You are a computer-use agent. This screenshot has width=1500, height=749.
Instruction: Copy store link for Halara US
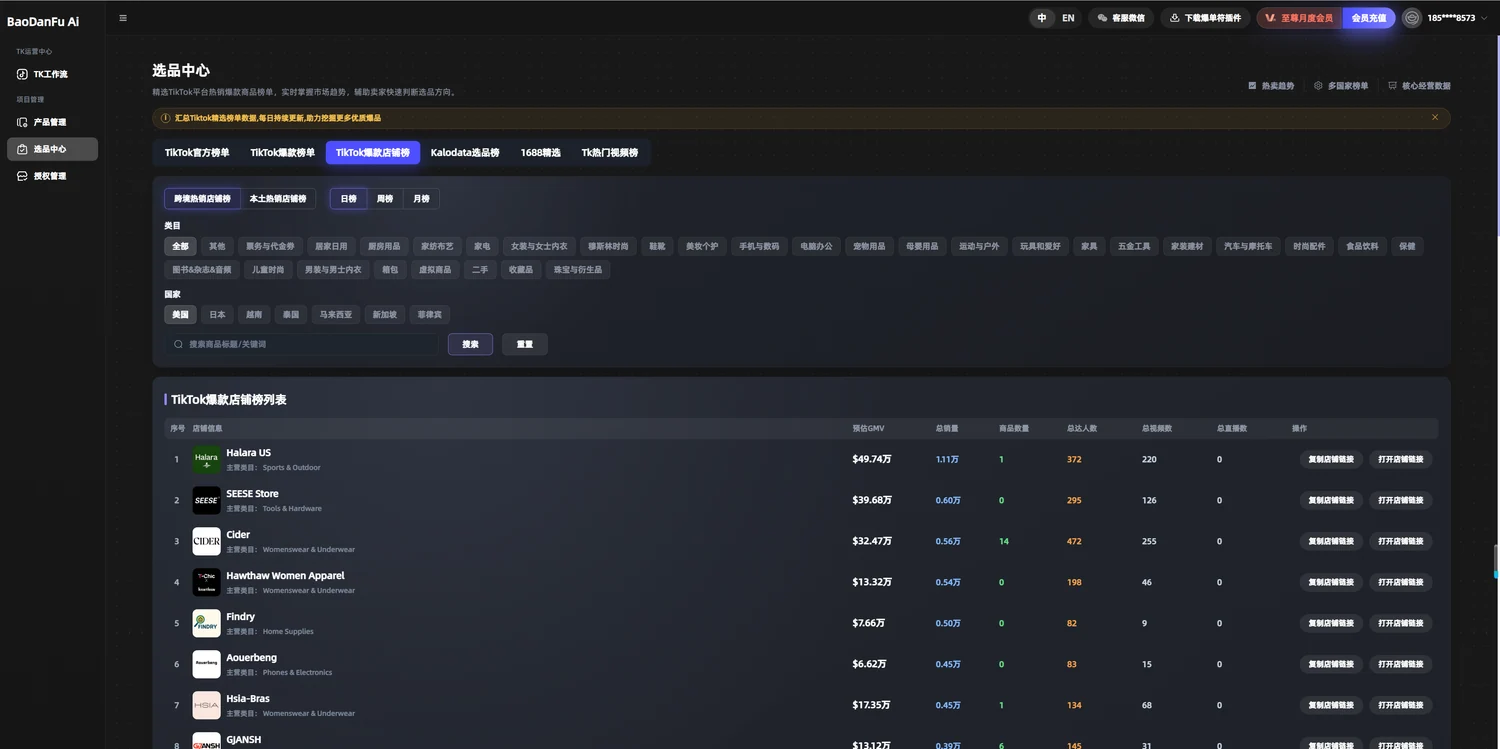1332,459
